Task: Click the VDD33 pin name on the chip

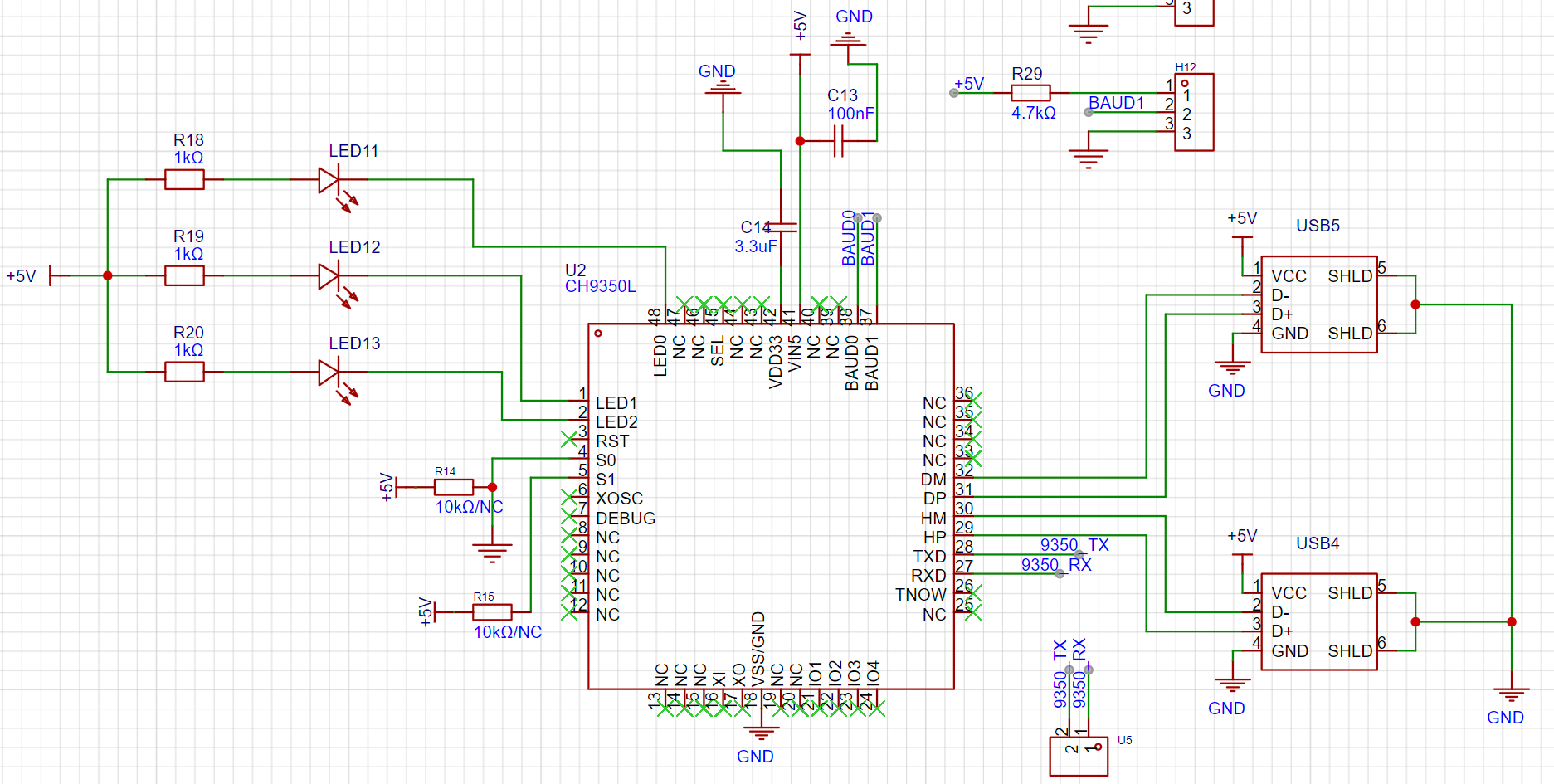Action: coord(776,362)
